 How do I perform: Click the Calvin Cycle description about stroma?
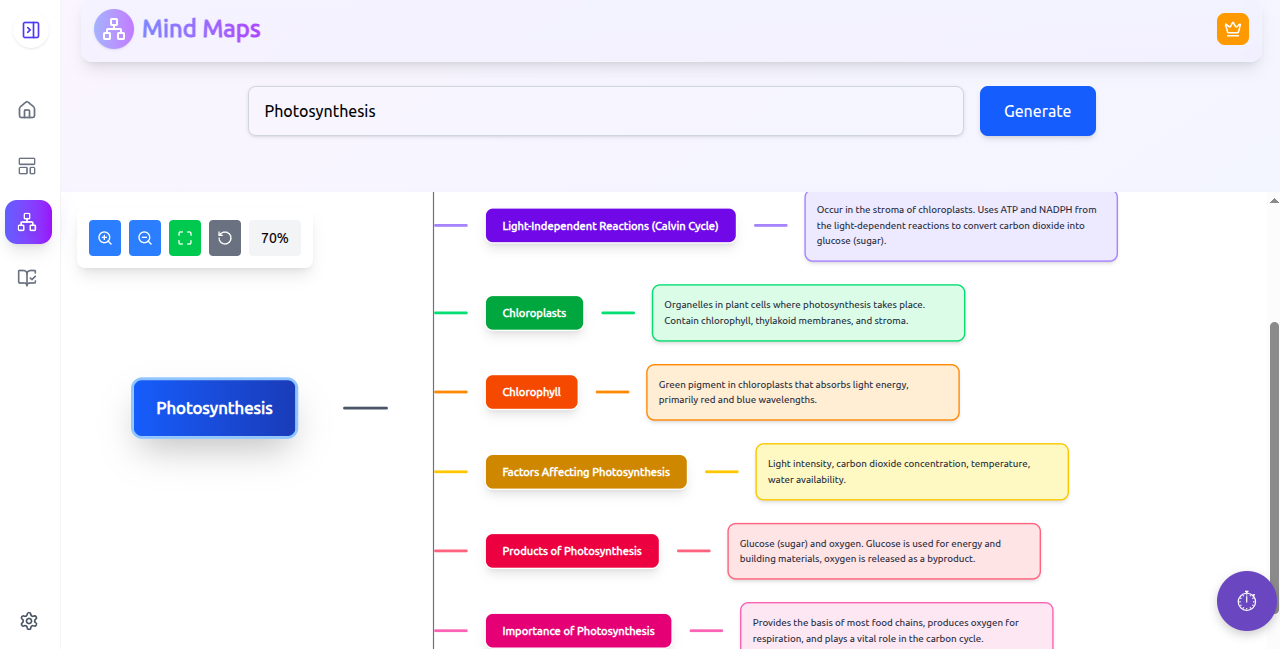pyautogui.click(x=961, y=226)
